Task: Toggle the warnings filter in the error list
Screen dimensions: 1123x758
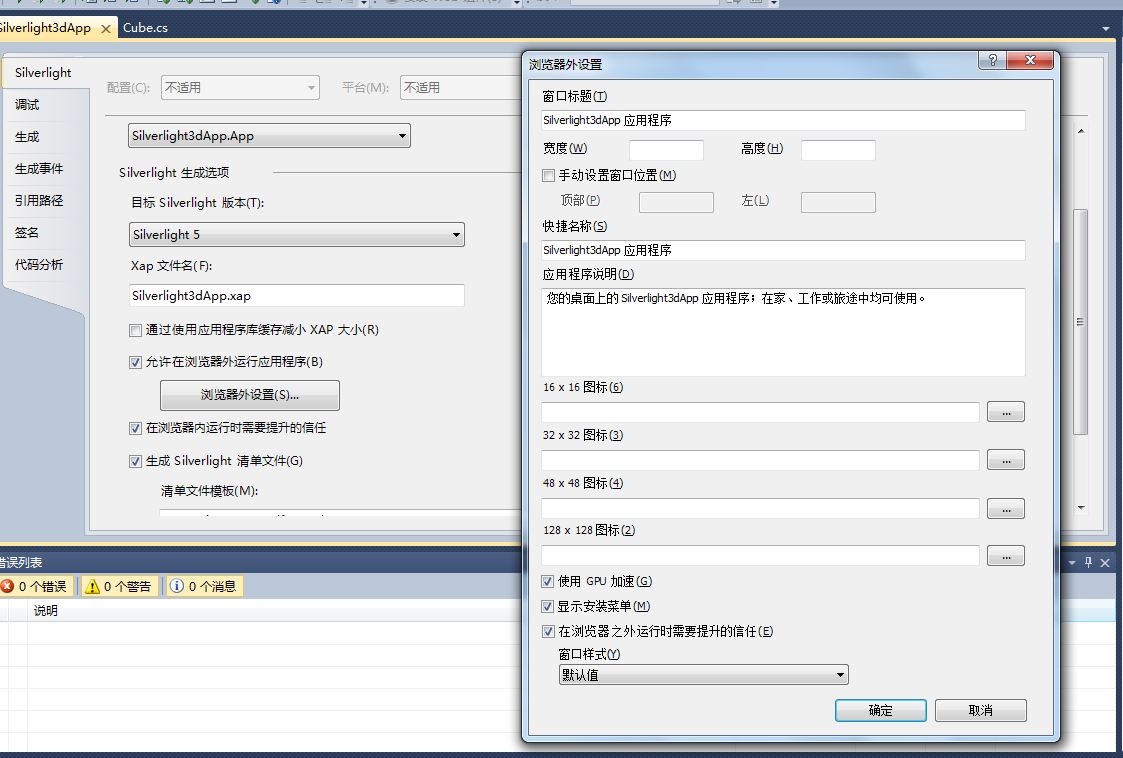Action: pos(119,586)
